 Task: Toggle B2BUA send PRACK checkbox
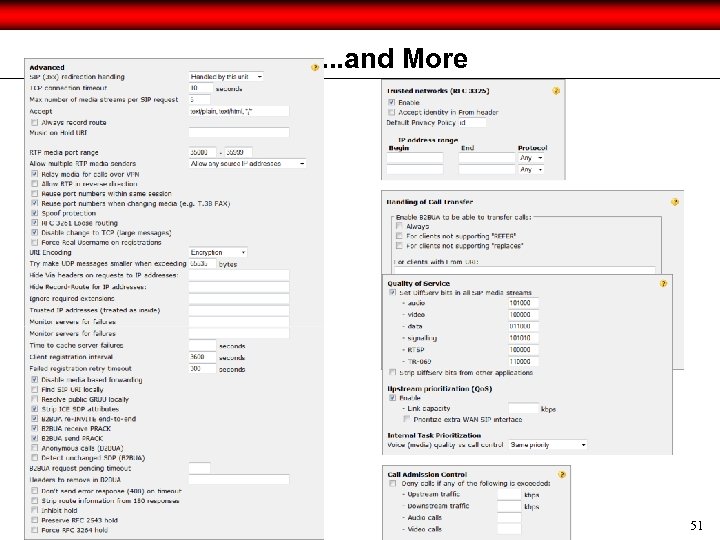tap(34, 438)
